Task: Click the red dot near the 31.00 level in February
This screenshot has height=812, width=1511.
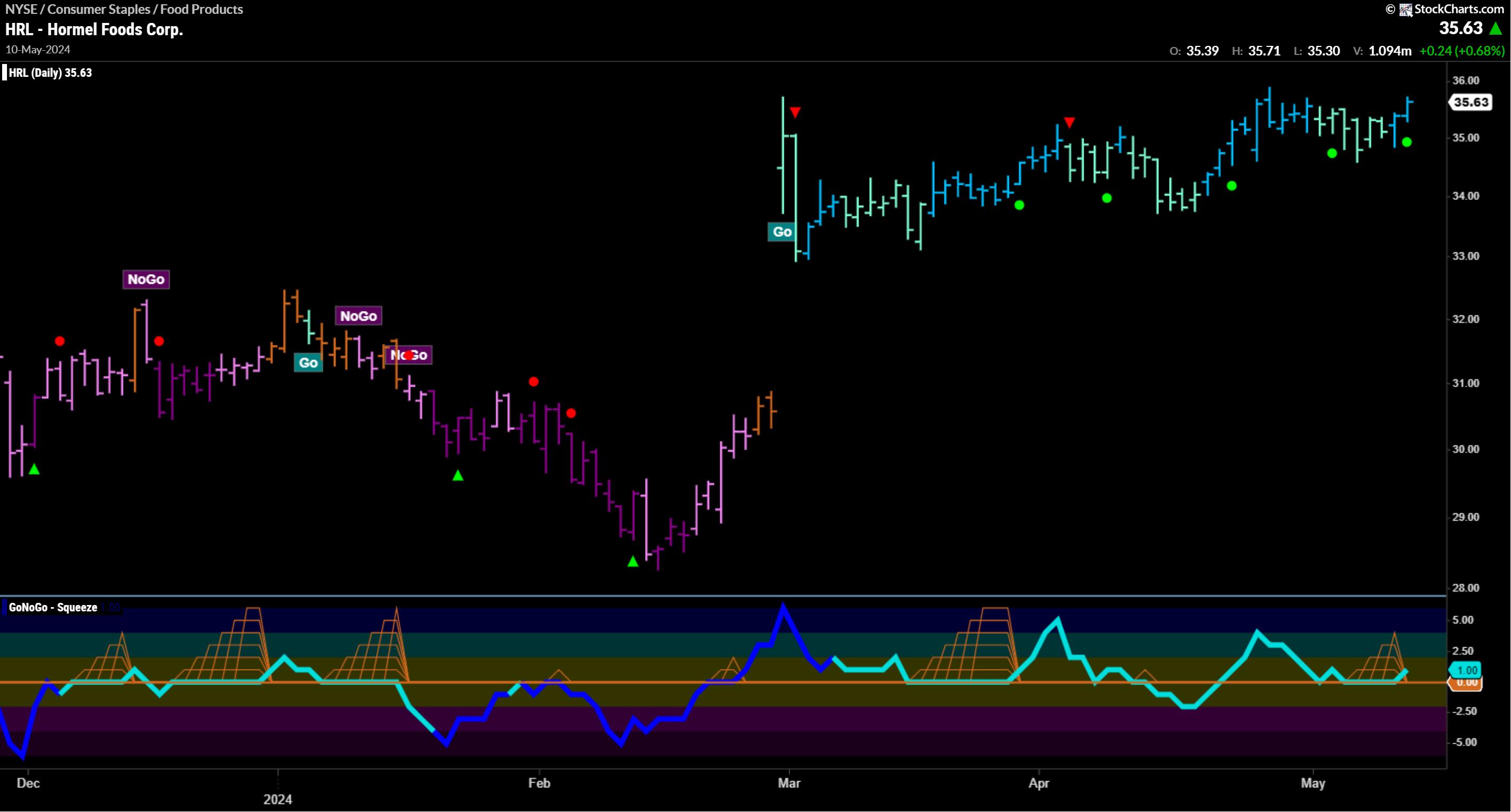Action: pyautogui.click(x=533, y=381)
